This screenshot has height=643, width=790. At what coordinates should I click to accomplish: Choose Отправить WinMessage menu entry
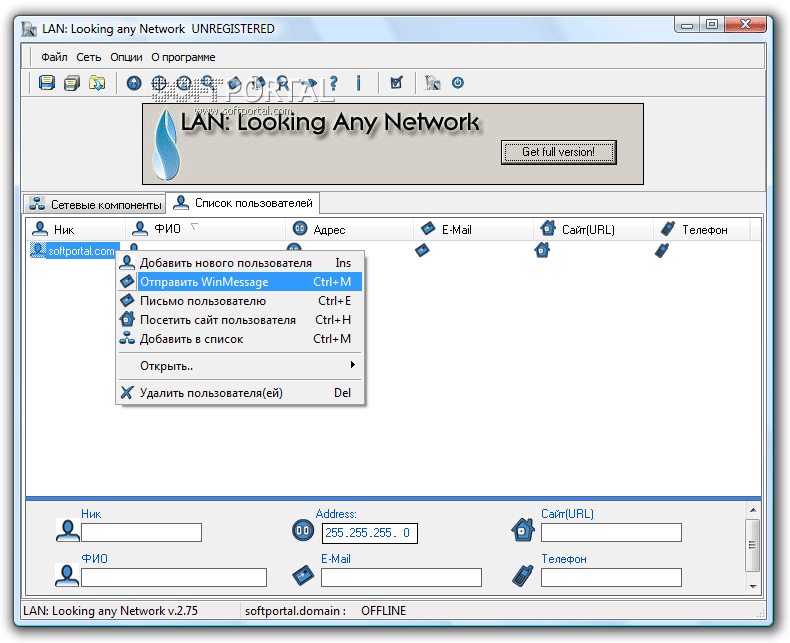240,282
